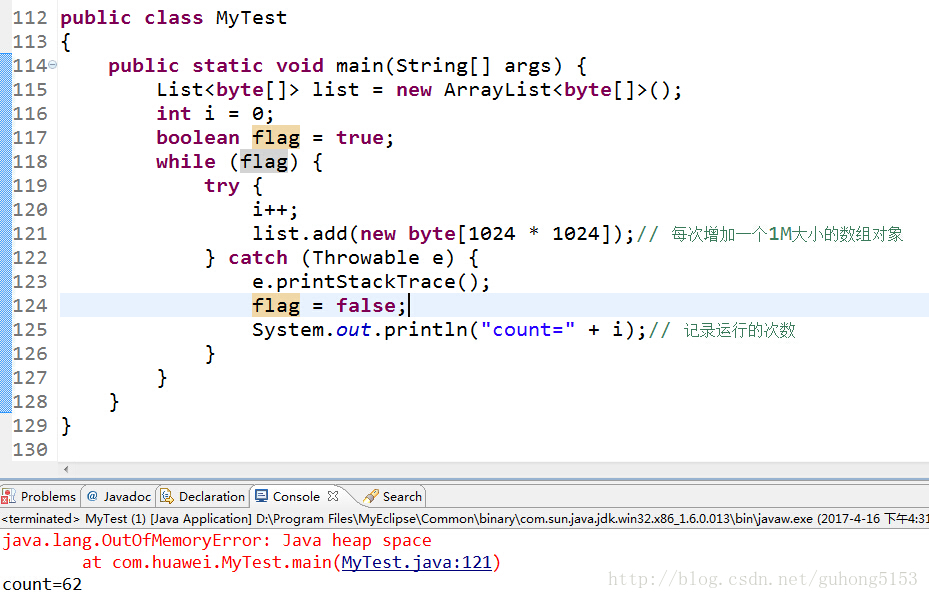Click line number 124 in the gutter
This screenshot has width=929, height=599.
click(30, 306)
